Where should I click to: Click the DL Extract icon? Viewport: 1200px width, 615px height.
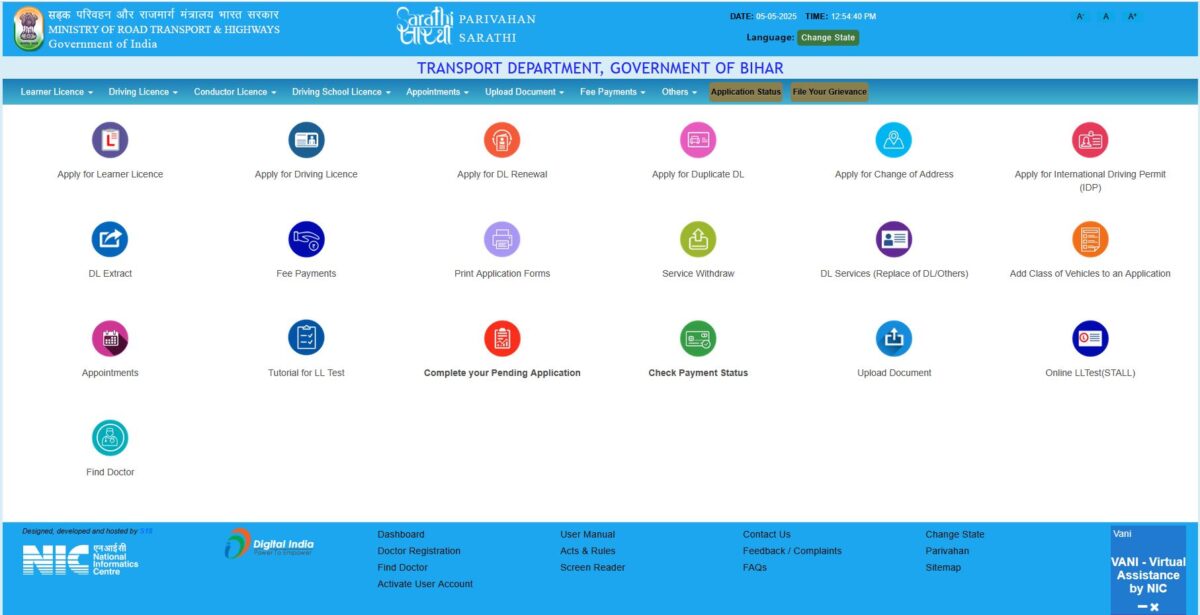(110, 239)
